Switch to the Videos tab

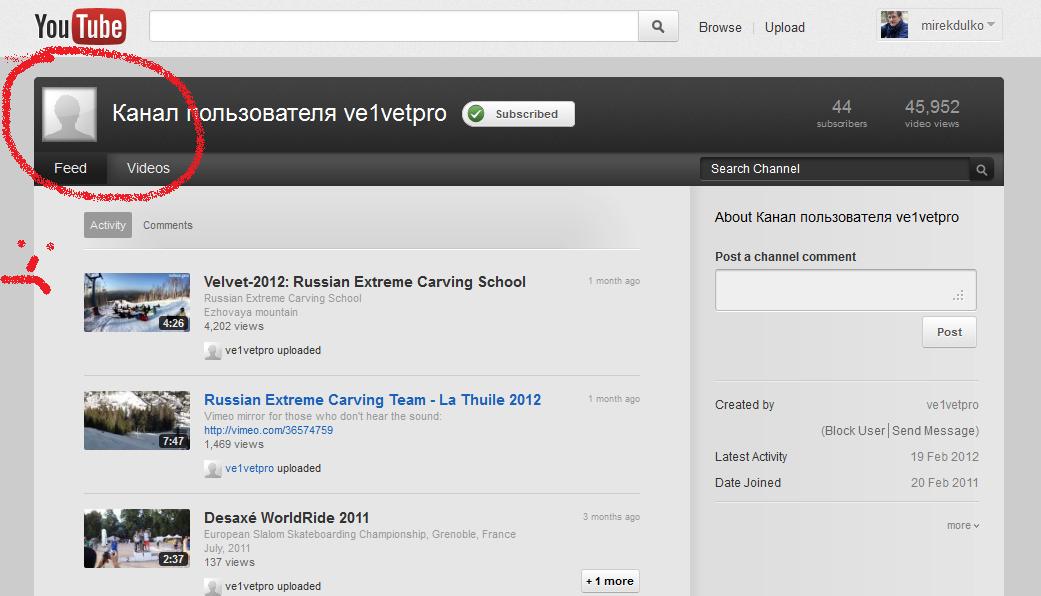pyautogui.click(x=148, y=168)
